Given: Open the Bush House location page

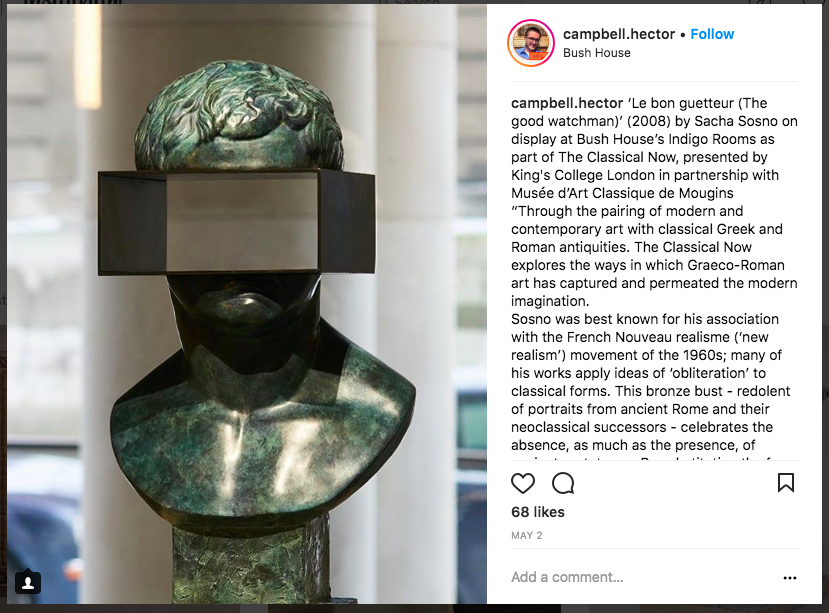Looking at the screenshot, I should point(596,53).
